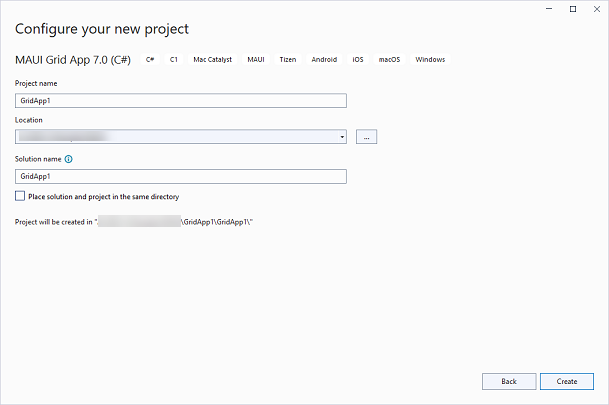Click the C1 tag
The height and width of the screenshot is (405, 609).
(x=173, y=60)
